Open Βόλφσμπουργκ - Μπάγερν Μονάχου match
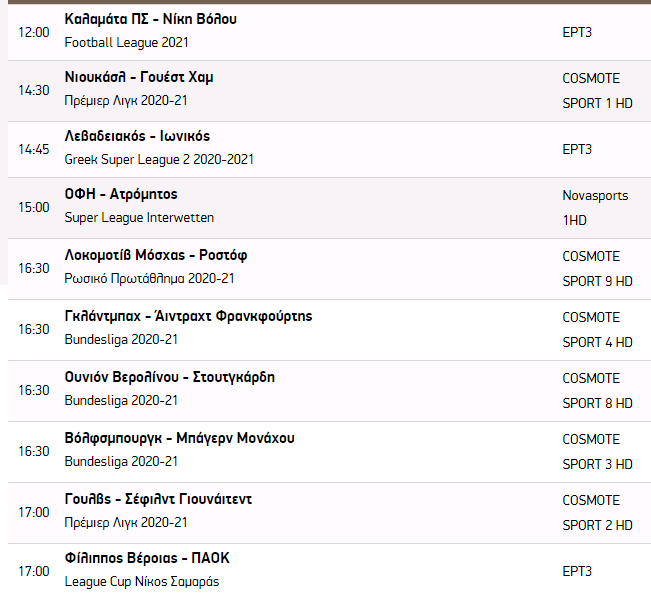This screenshot has width=651, height=598. click(179, 438)
